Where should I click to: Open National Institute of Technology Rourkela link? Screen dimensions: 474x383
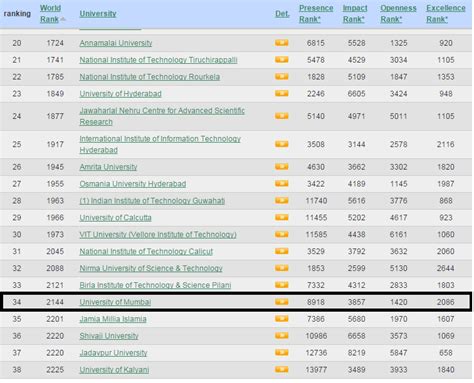pyautogui.click(x=150, y=77)
